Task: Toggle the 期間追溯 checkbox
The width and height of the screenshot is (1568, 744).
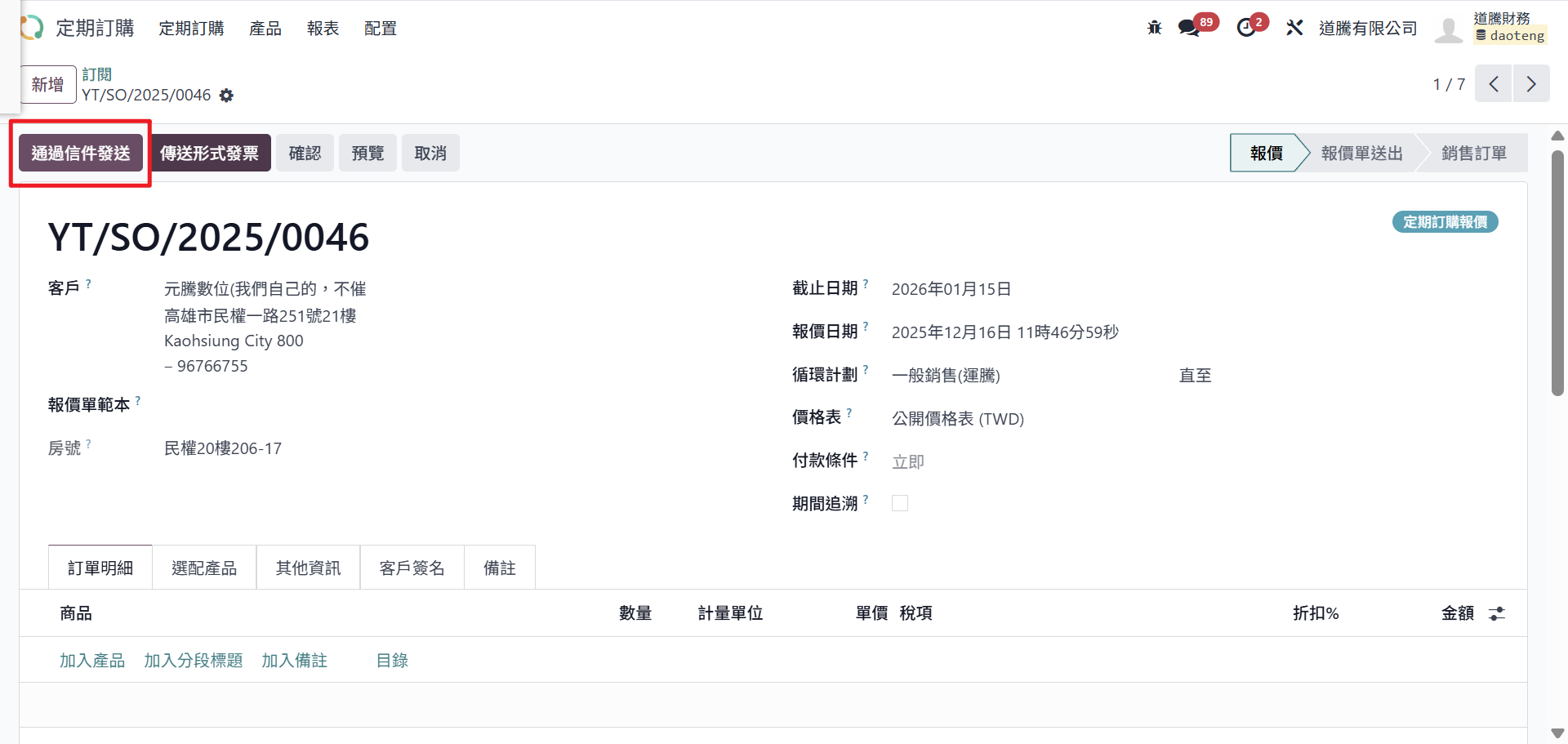Action: pyautogui.click(x=900, y=503)
